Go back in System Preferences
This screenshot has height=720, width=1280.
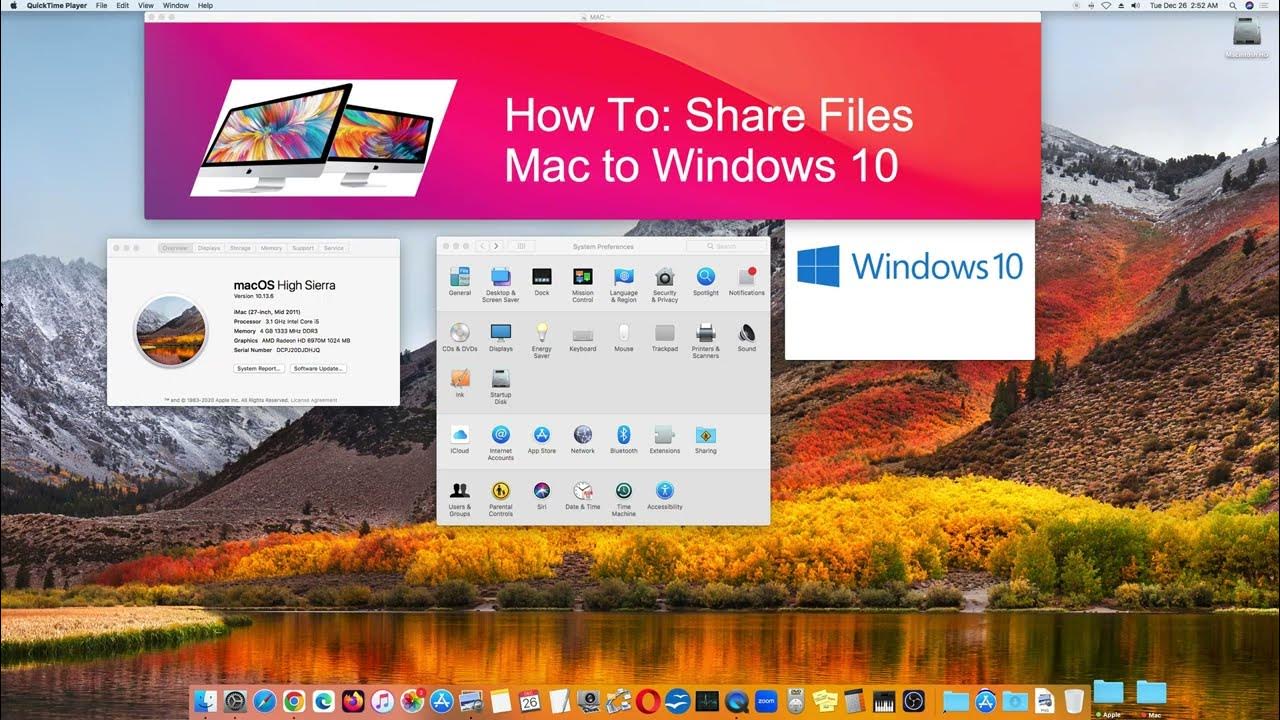pos(483,246)
